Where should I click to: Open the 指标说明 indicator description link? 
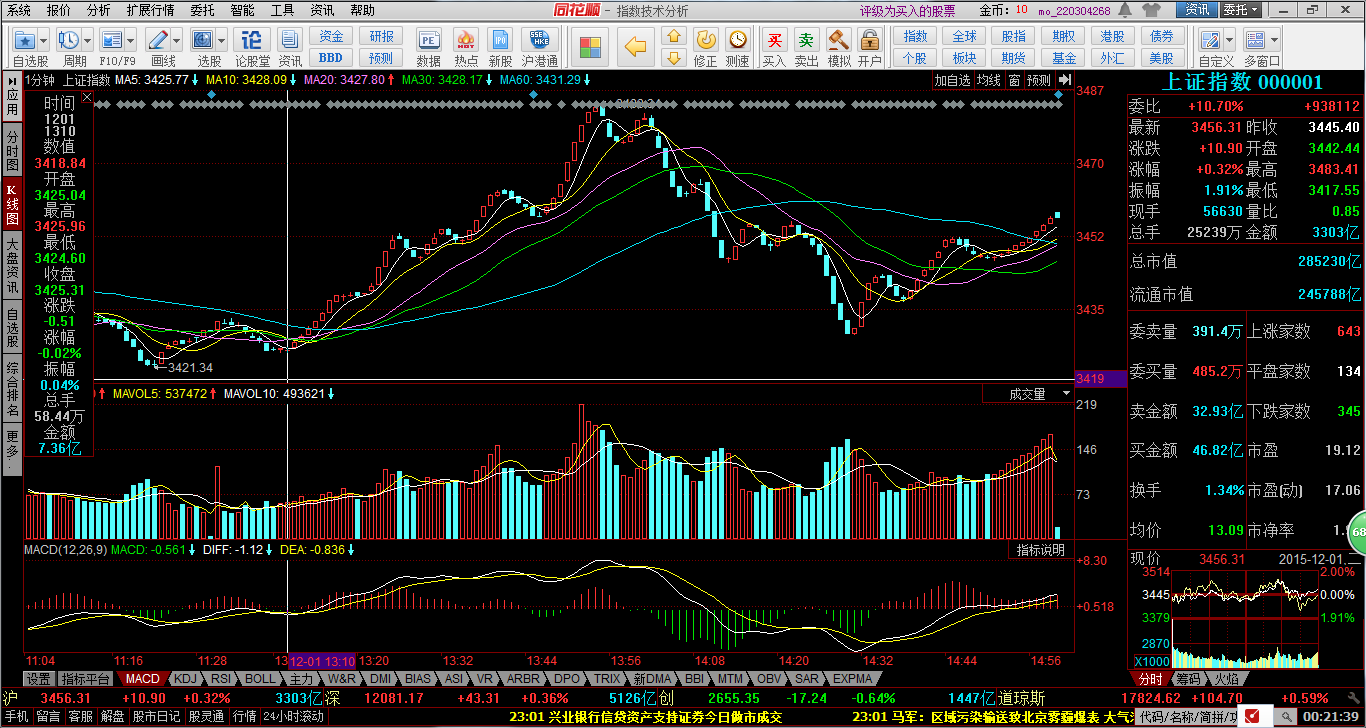(x=1040, y=550)
